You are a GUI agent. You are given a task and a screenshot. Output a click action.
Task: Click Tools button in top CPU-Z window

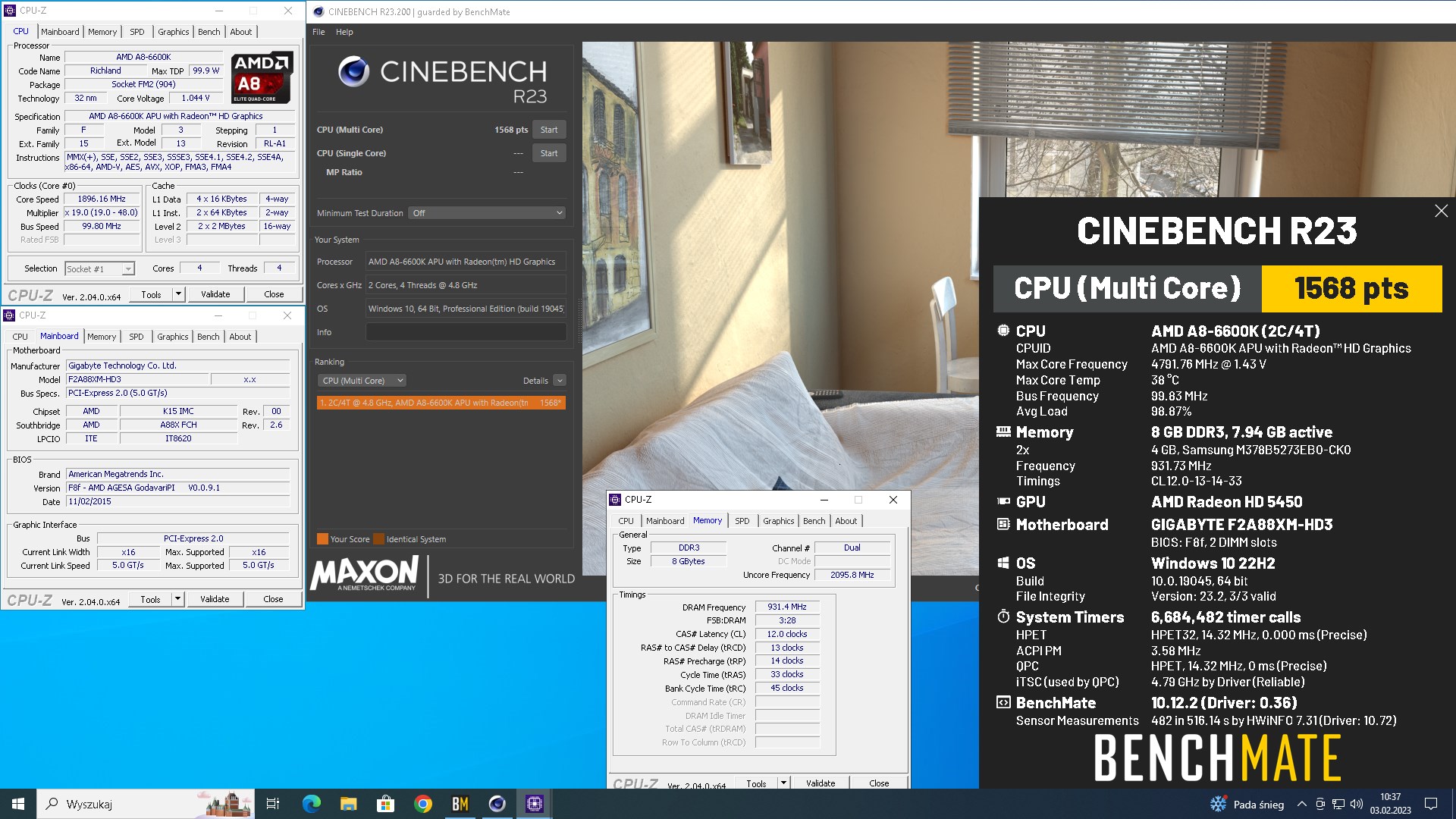coord(152,294)
